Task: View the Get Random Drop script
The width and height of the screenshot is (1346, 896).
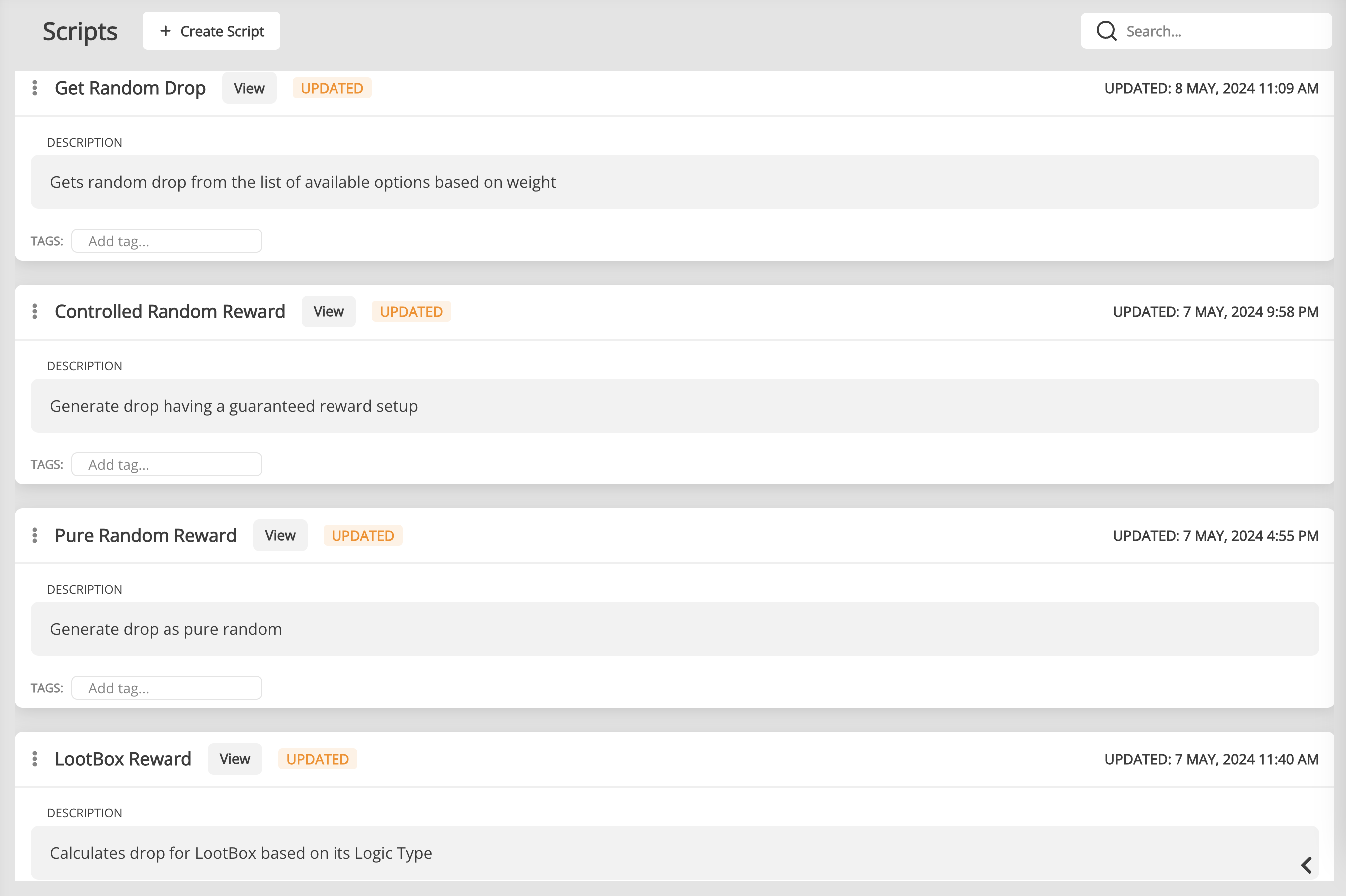Action: (248, 88)
